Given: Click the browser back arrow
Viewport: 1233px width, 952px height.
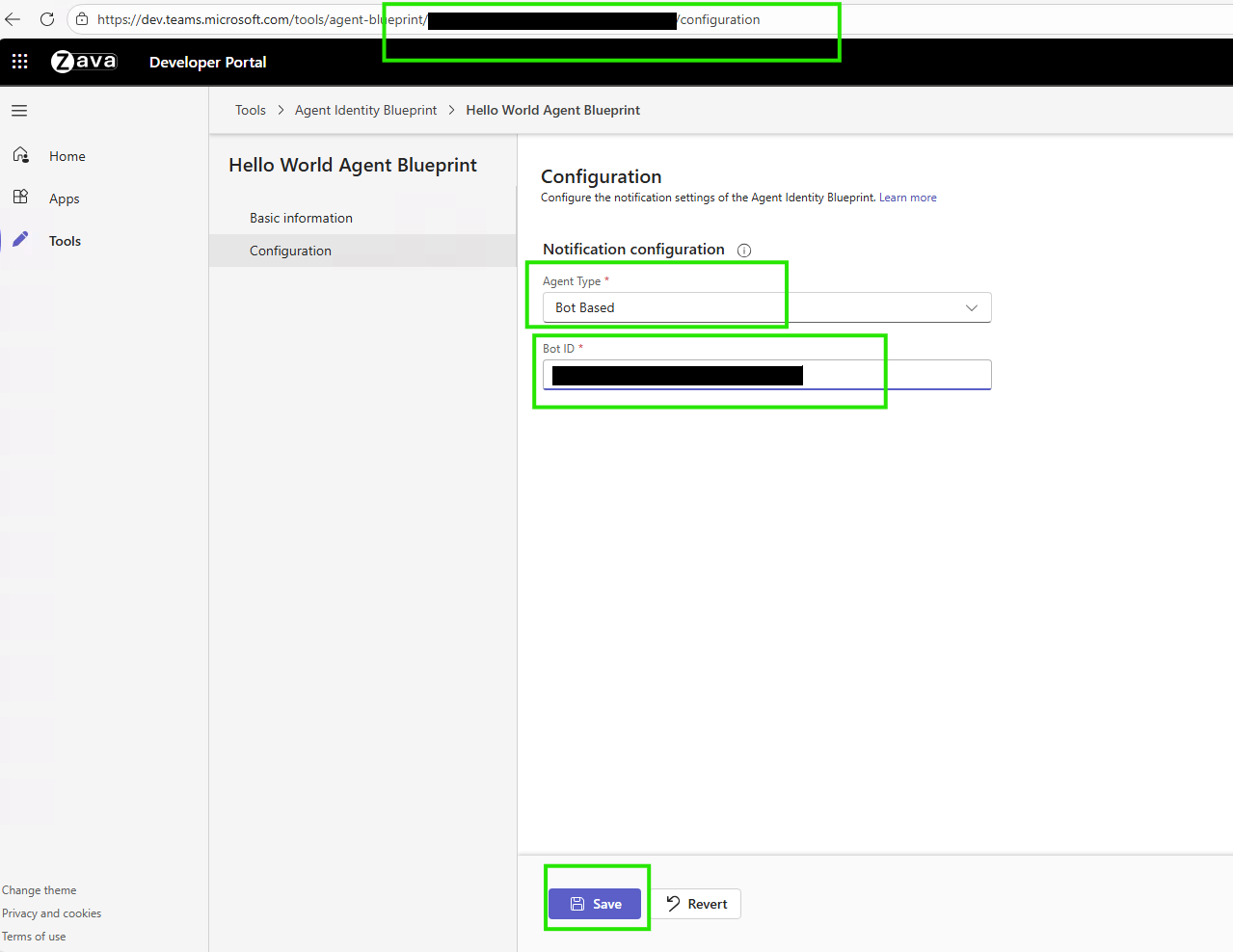Looking at the screenshot, I should pyautogui.click(x=14, y=18).
